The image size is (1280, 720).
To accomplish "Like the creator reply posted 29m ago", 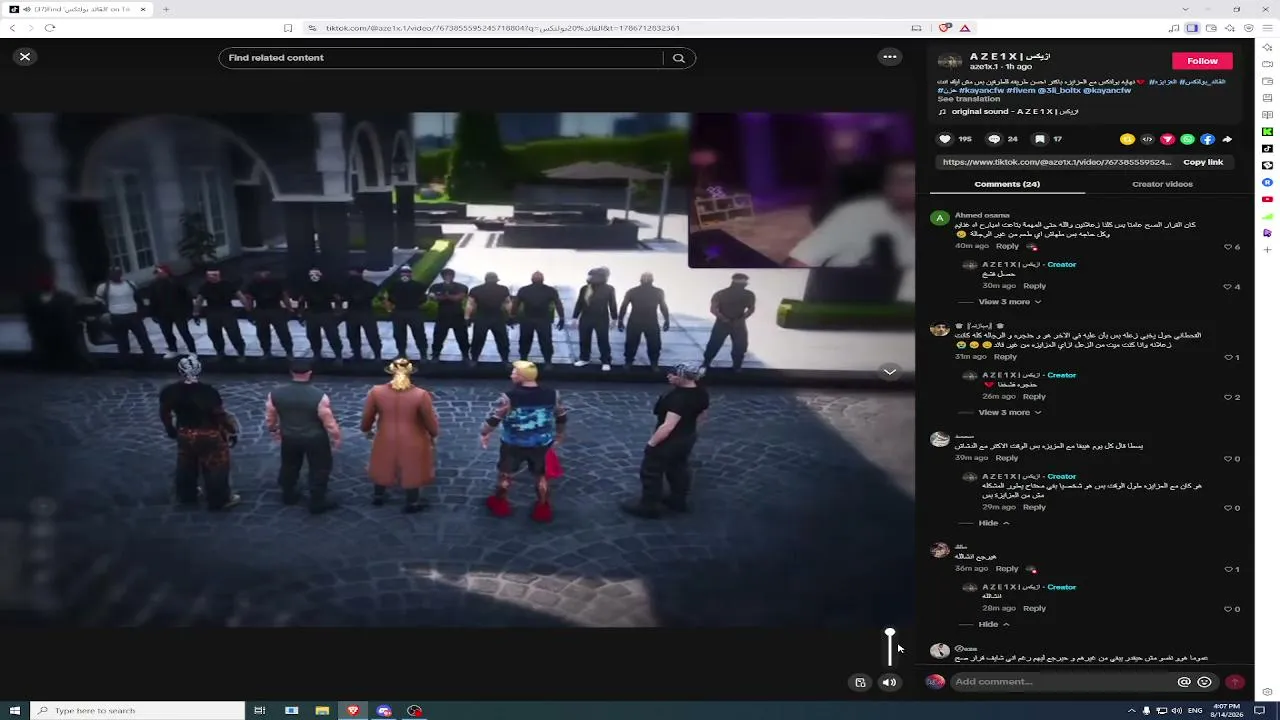I will point(1228,508).
